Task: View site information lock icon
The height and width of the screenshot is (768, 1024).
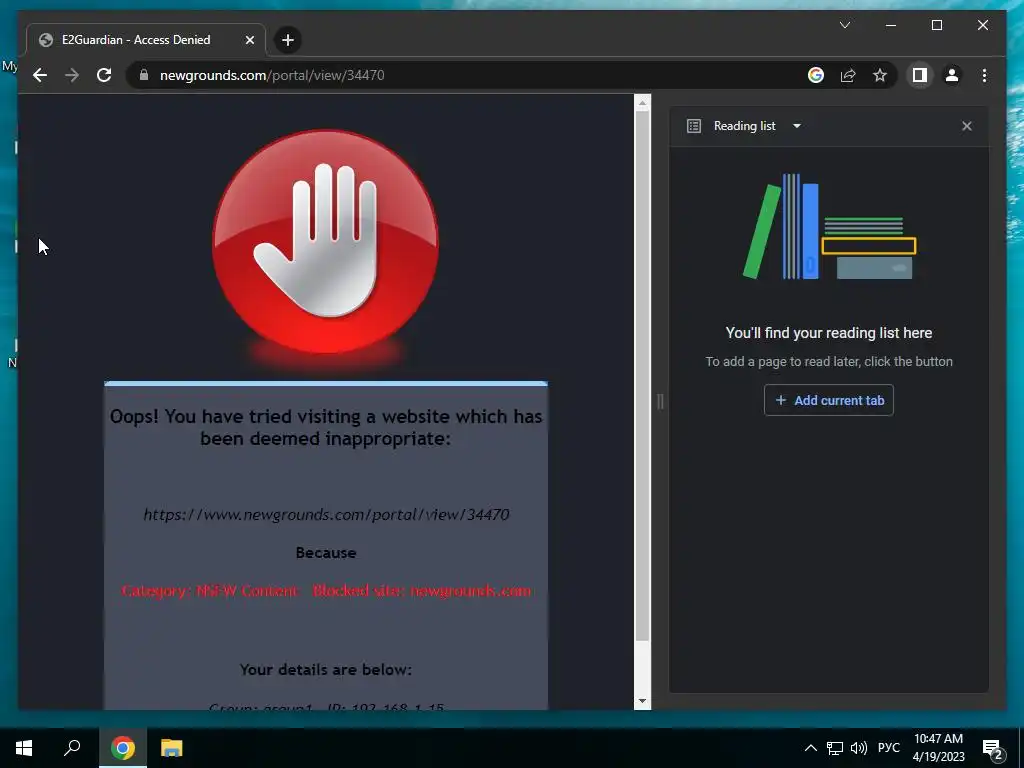Action: [144, 75]
